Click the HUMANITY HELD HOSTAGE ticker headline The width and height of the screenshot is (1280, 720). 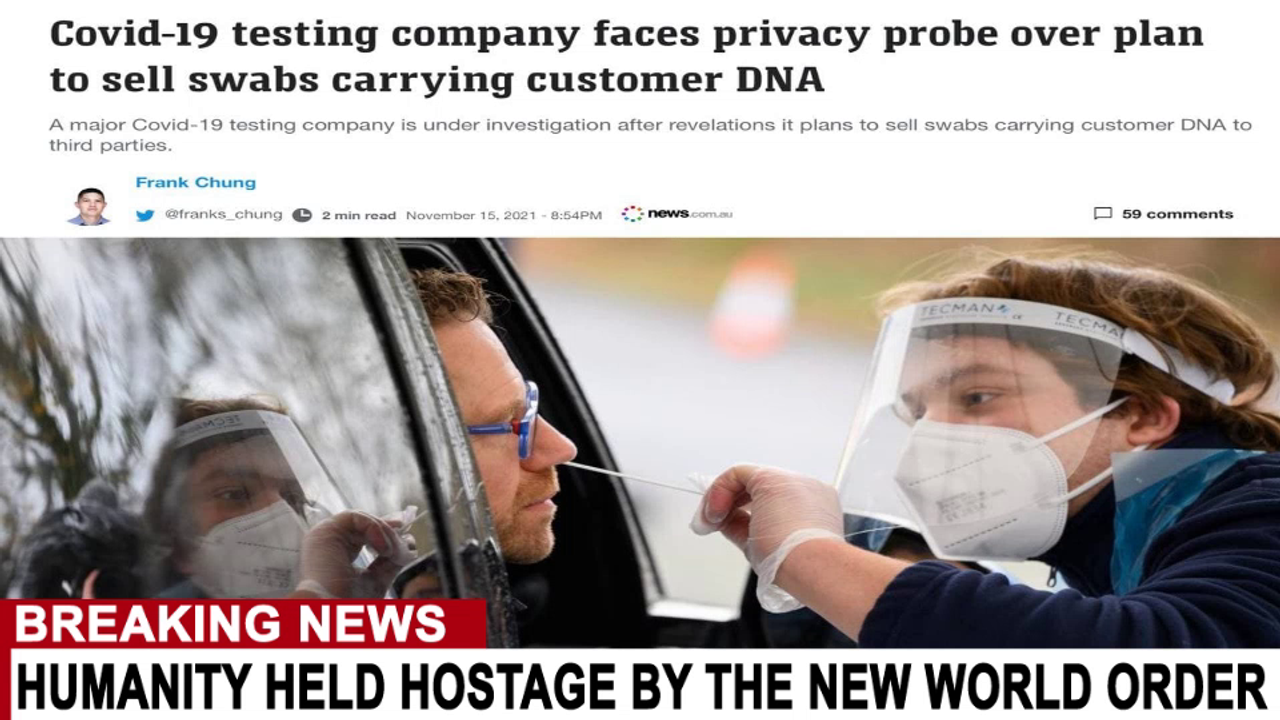pyautogui.click(x=640, y=686)
